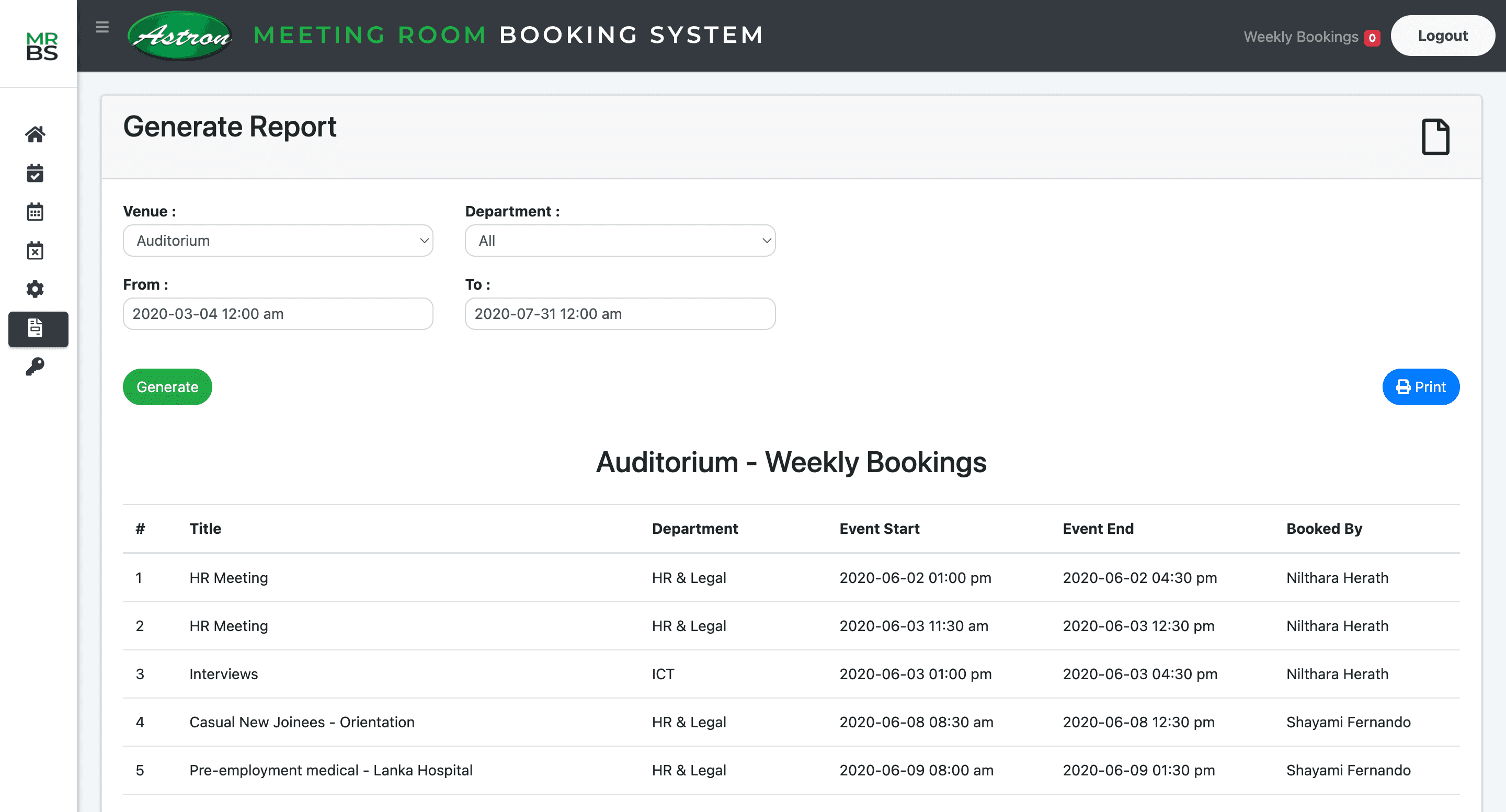This screenshot has width=1506, height=812.
Task: Click the To date input field
Action: 620,314
